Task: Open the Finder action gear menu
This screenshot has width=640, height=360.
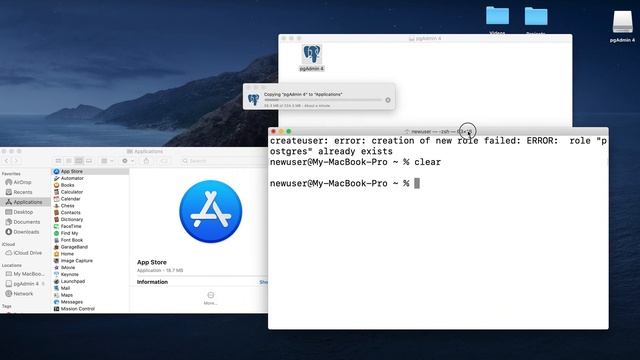Action: click(x=127, y=161)
